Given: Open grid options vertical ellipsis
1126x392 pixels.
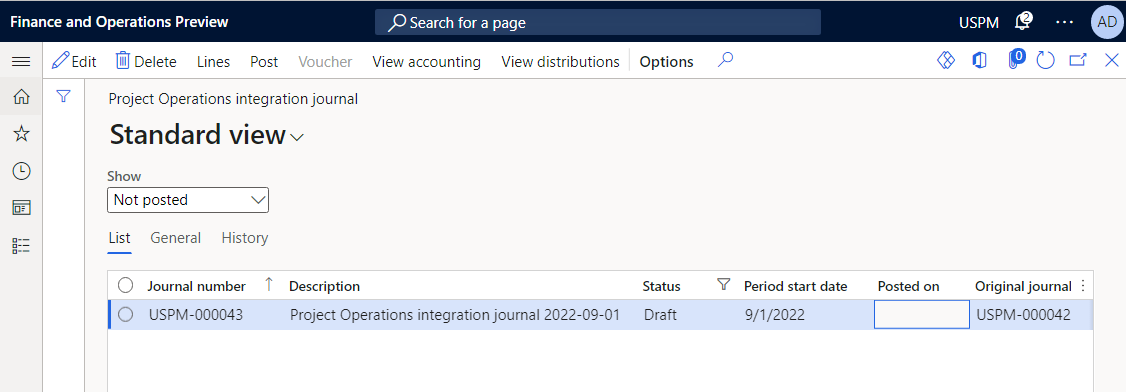Looking at the screenshot, I should (x=1083, y=286).
